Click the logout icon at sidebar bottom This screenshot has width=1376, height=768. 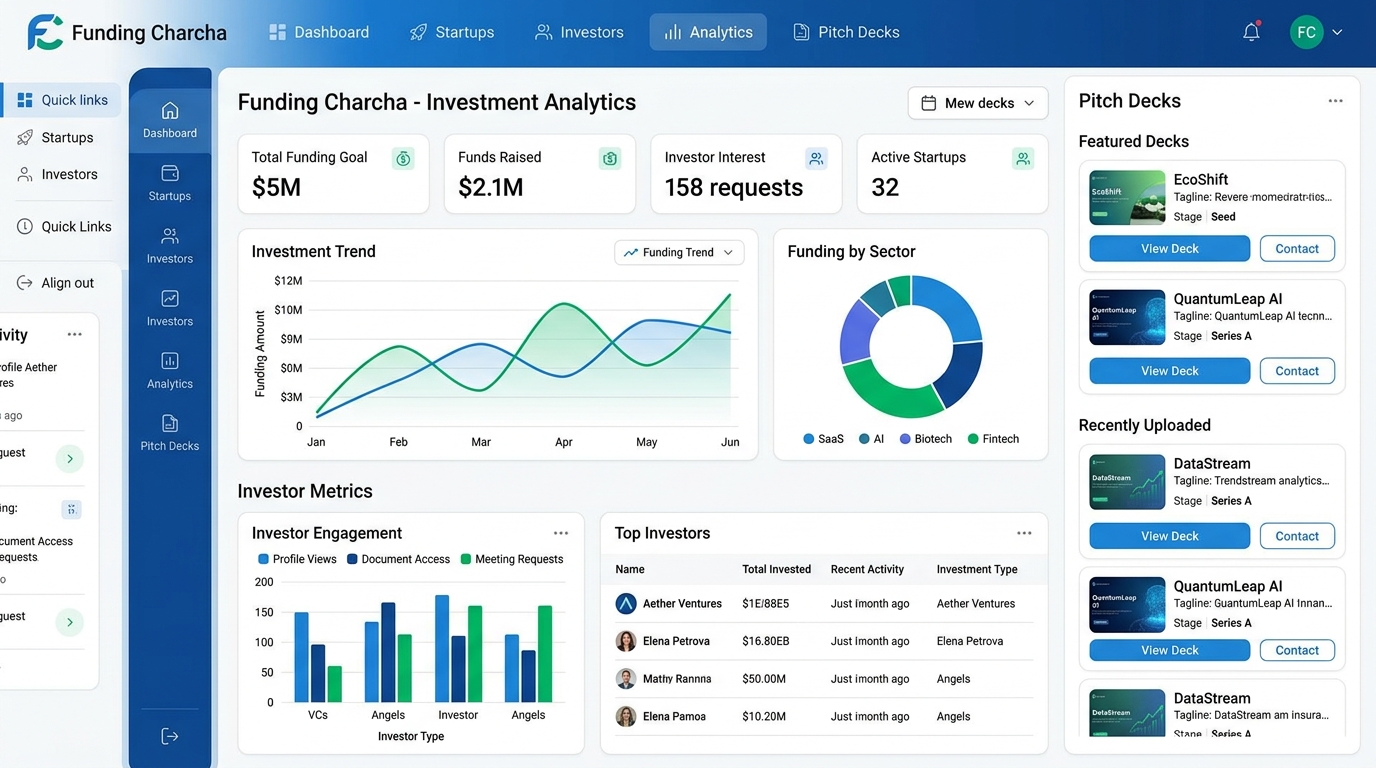click(170, 736)
